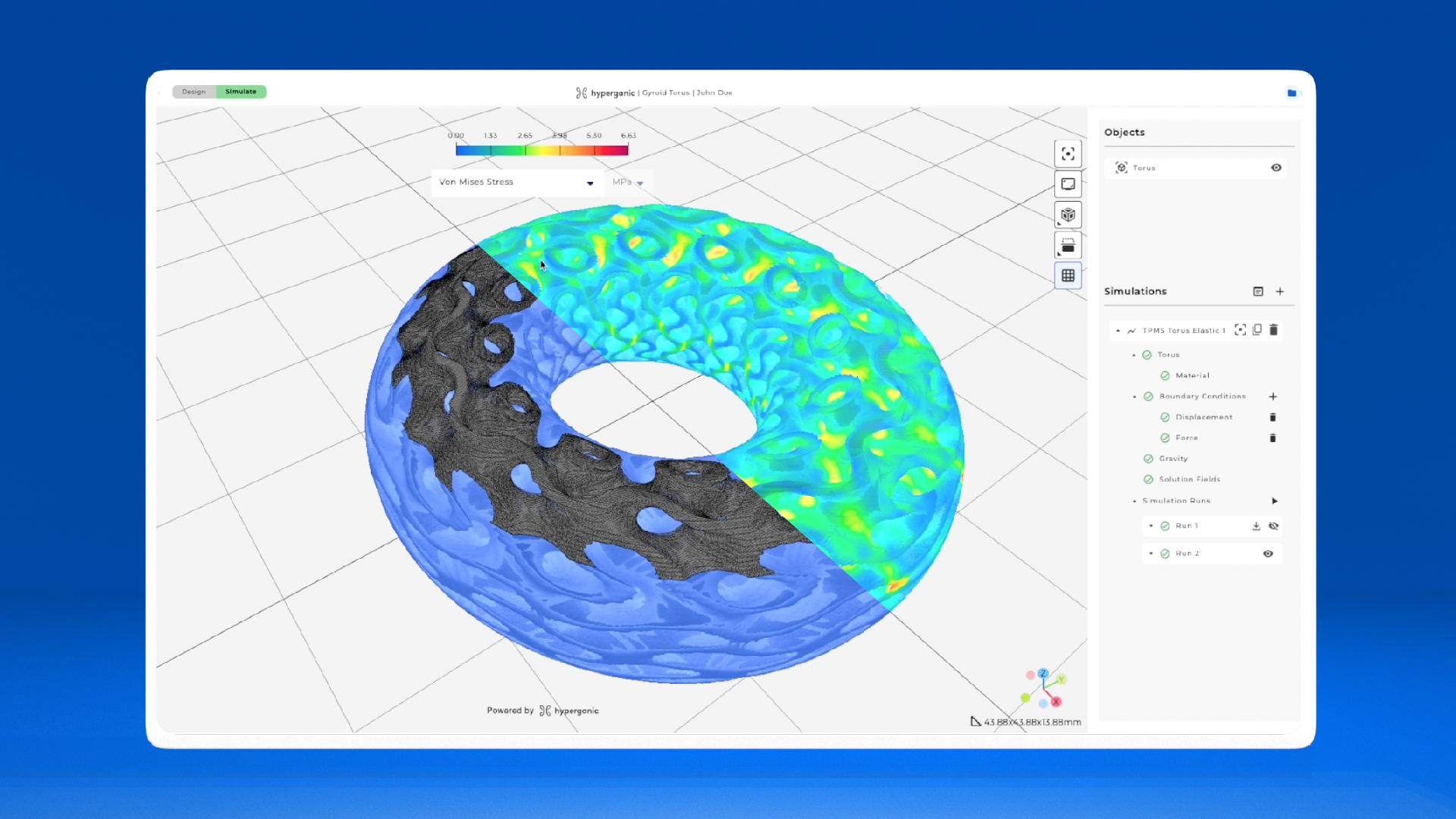This screenshot has width=1456, height=819.
Task: Start a run with the Simulation Runs play button
Action: [1275, 500]
